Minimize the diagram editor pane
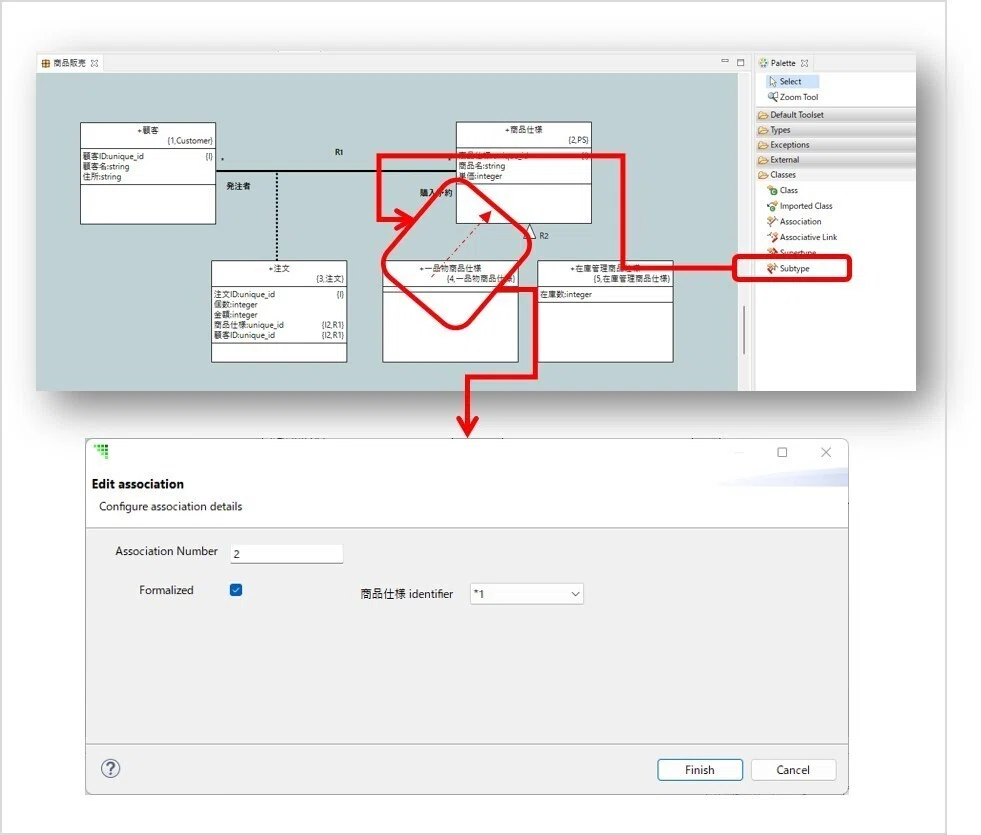 724,61
